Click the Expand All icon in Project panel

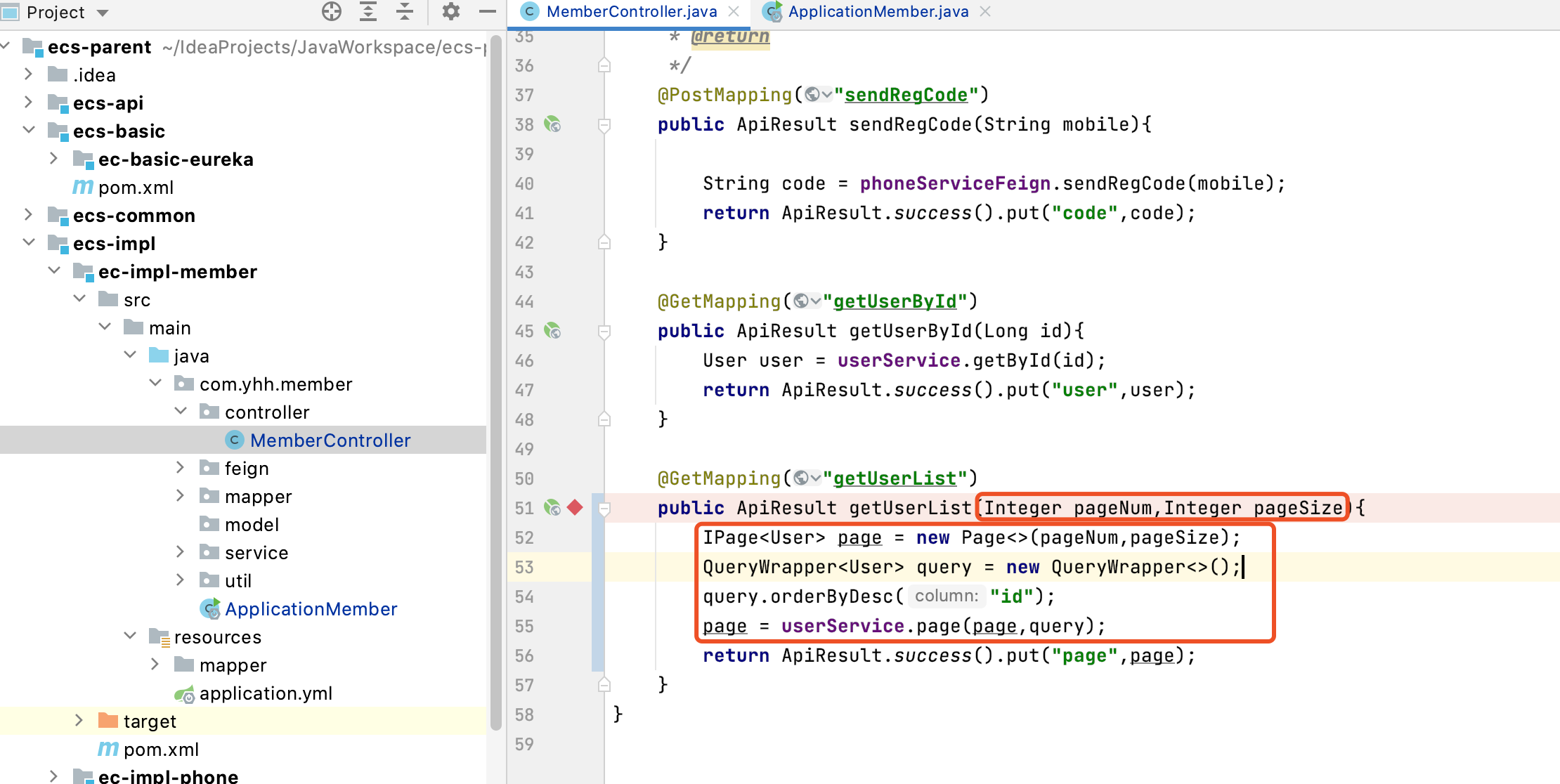click(368, 11)
